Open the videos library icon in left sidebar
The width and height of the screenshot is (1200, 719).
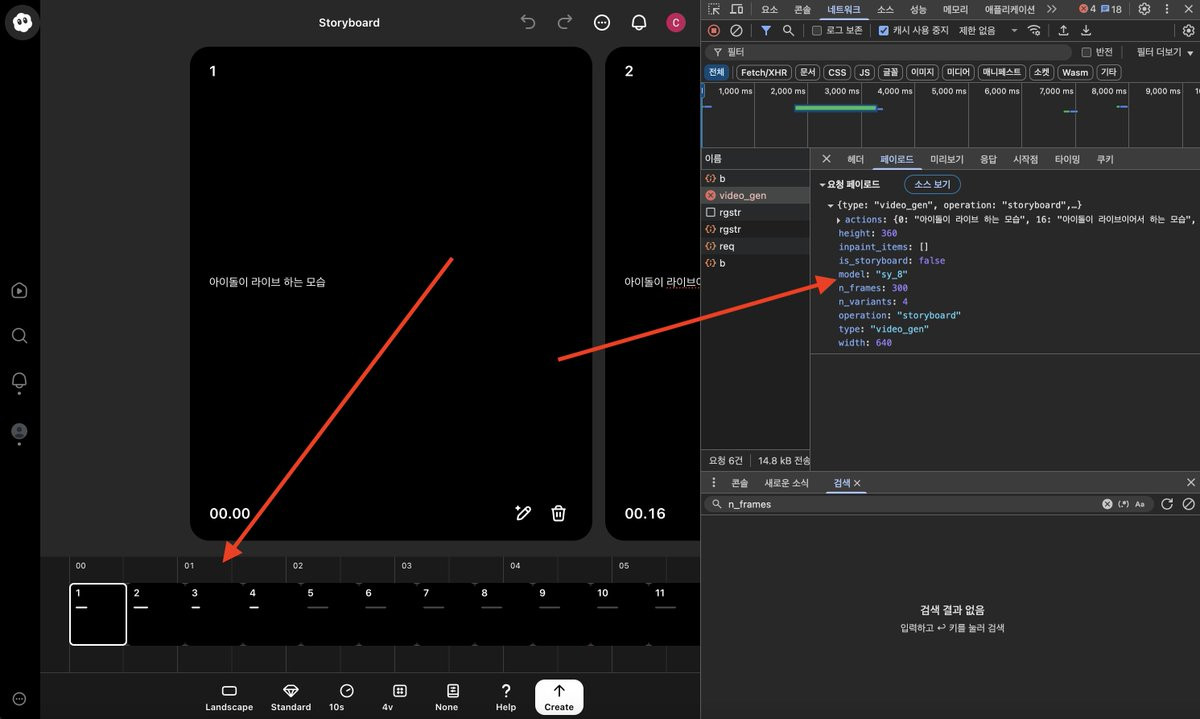click(19, 291)
